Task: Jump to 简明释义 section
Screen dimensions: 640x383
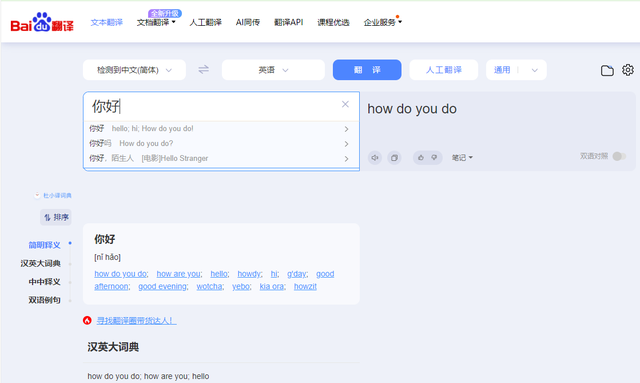Action: tap(44, 245)
